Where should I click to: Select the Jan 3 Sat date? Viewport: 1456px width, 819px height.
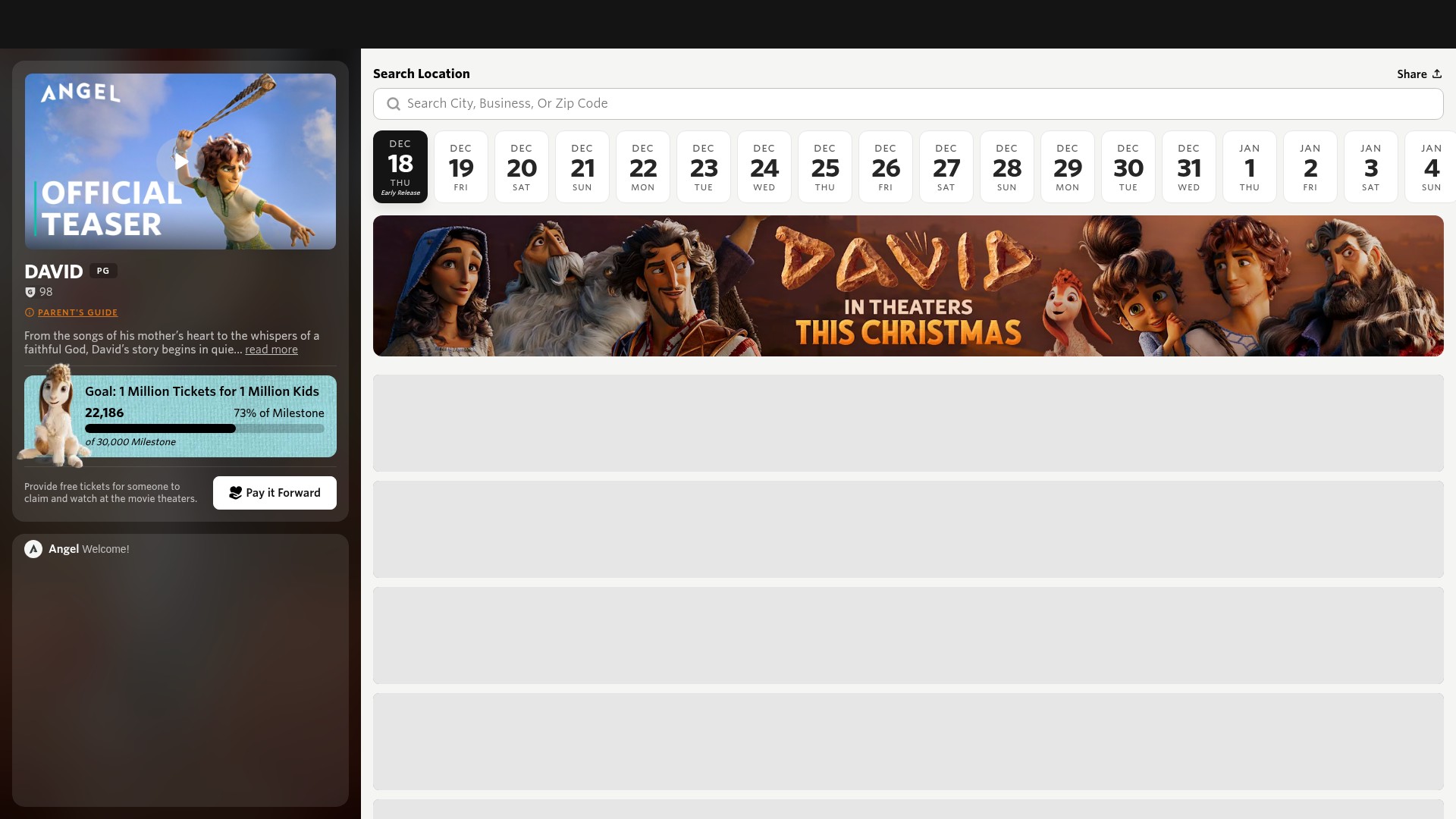coord(1371,167)
